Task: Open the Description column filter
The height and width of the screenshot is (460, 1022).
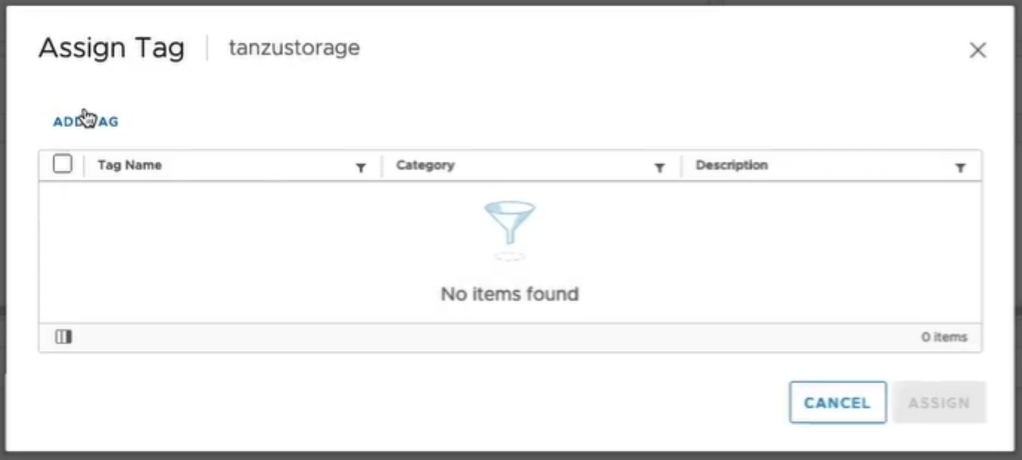Action: point(960,168)
